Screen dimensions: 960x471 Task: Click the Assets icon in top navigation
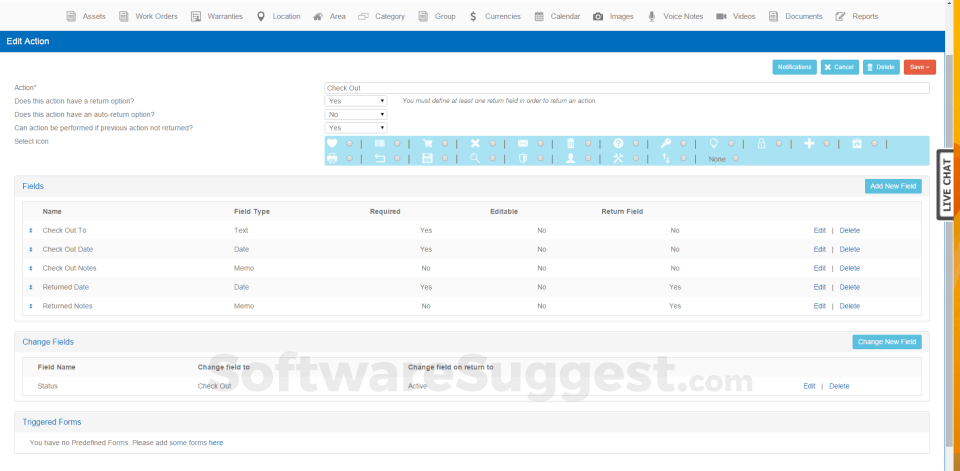[71, 17]
